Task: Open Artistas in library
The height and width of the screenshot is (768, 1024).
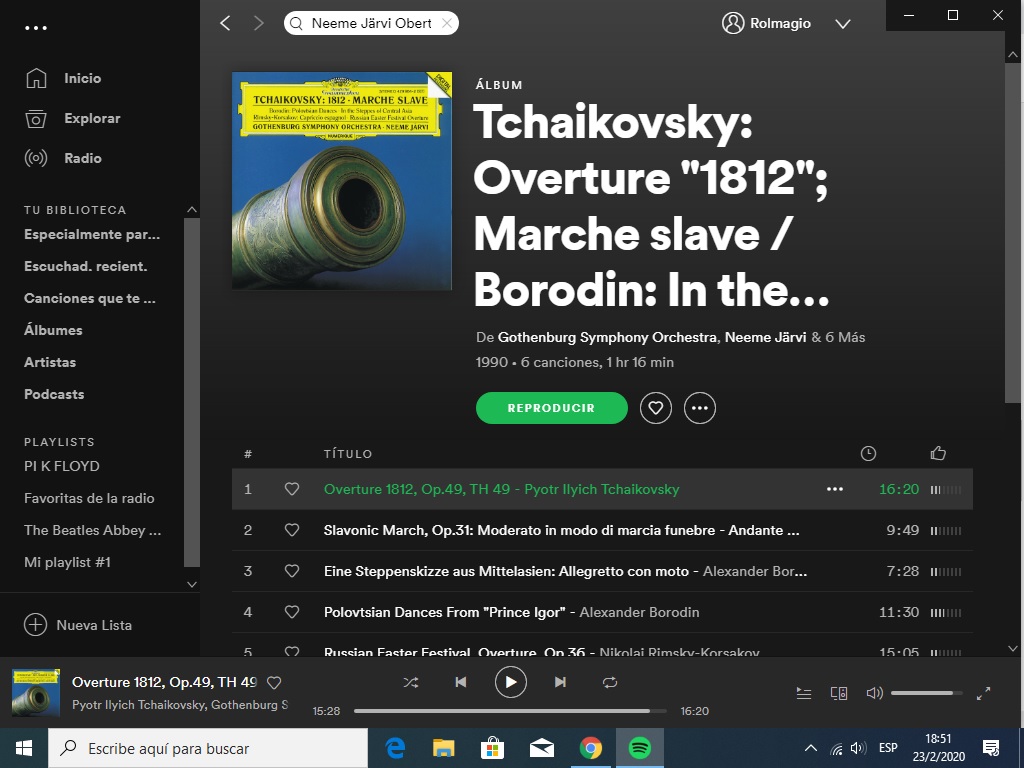Action: [50, 362]
